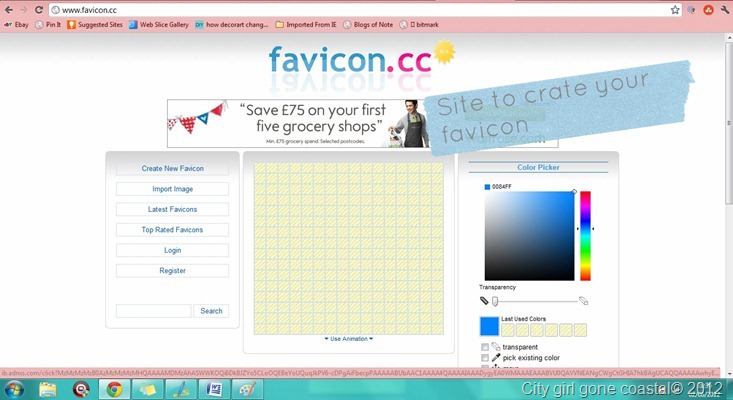Open Latest Favicons
Screen dimensions: 733x400
[172, 209]
